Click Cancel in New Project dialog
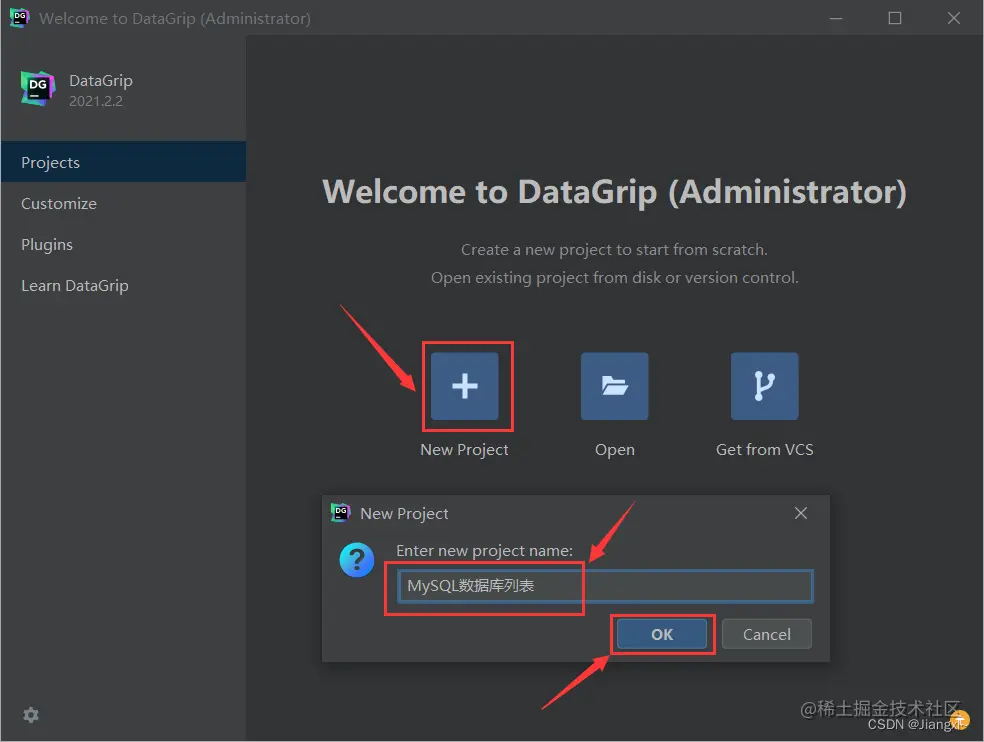The image size is (984, 742). click(x=767, y=634)
